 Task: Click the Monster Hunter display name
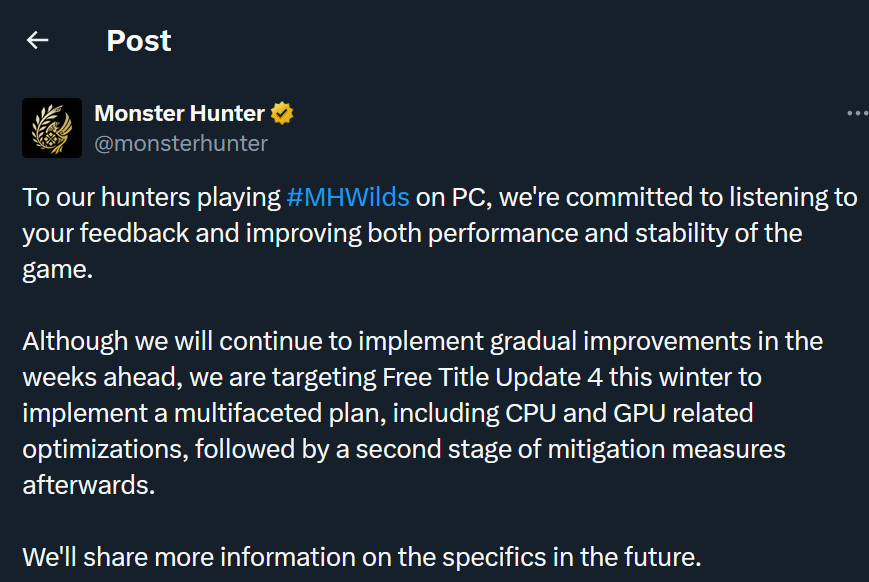tap(179, 114)
